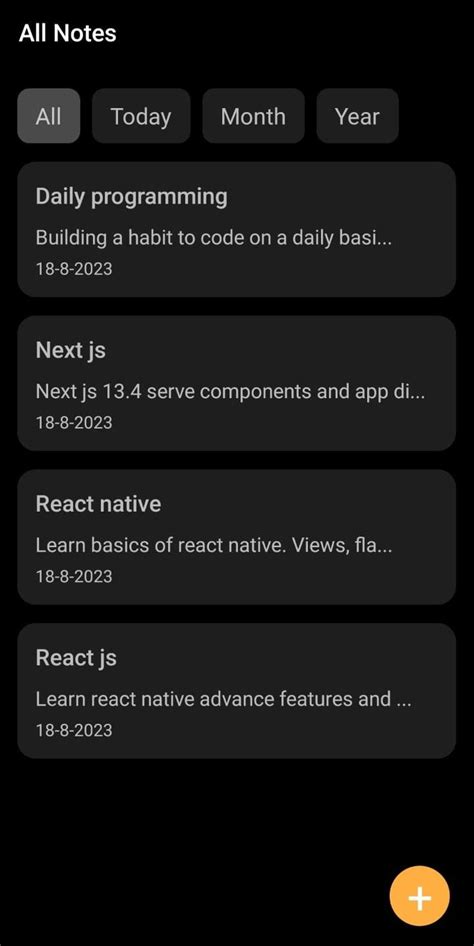The height and width of the screenshot is (946, 474).
Task: Open the Daily programming note
Action: coord(236,229)
